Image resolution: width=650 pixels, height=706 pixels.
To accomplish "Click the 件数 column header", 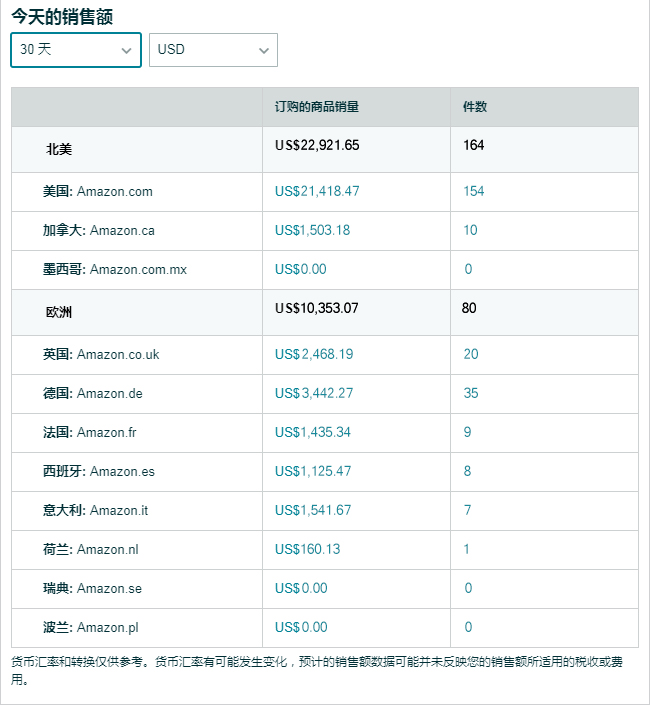I will click(x=475, y=107).
